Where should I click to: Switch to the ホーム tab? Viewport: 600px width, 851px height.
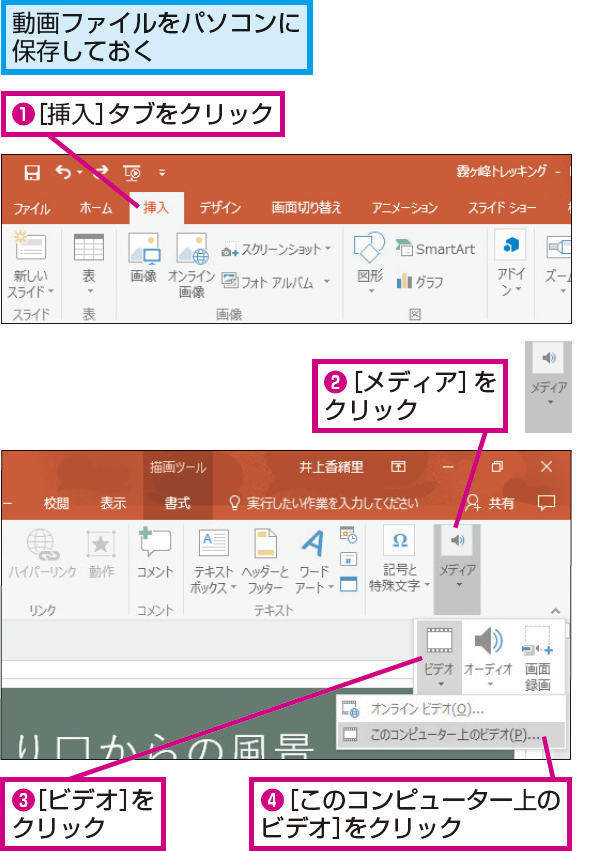[96, 208]
